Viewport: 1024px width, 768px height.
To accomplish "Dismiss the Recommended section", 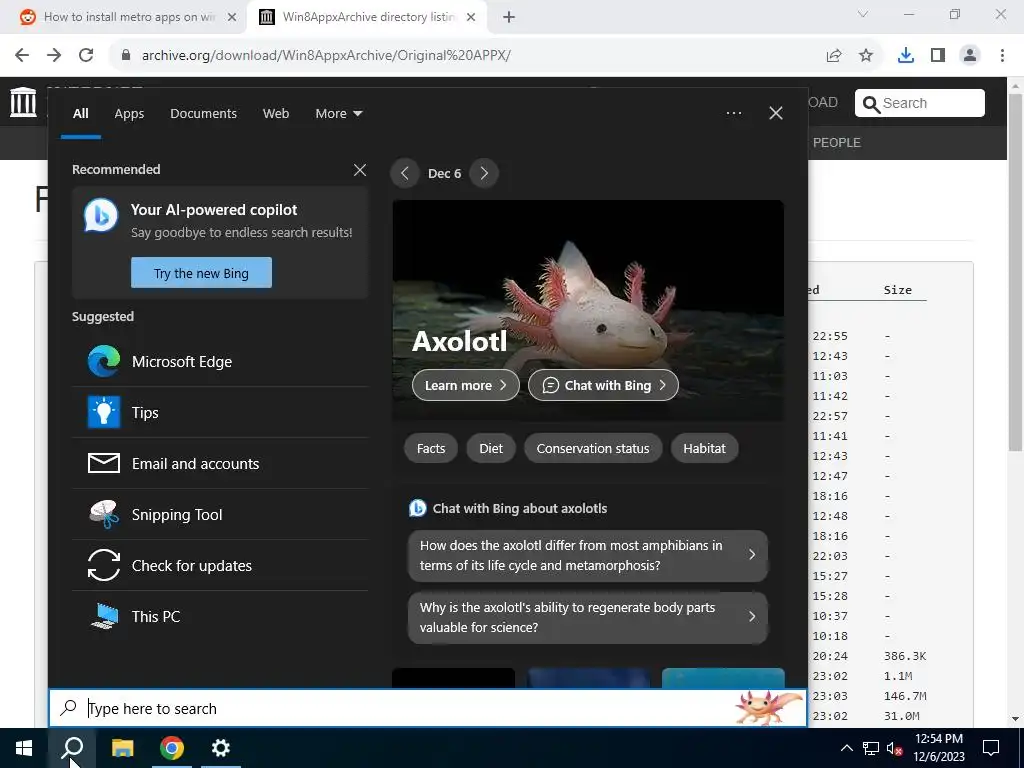I will [360, 170].
